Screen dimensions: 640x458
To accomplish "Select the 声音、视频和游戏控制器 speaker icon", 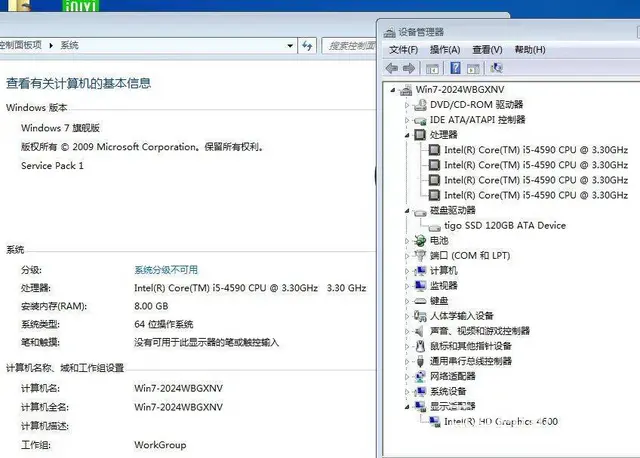I will coord(420,331).
